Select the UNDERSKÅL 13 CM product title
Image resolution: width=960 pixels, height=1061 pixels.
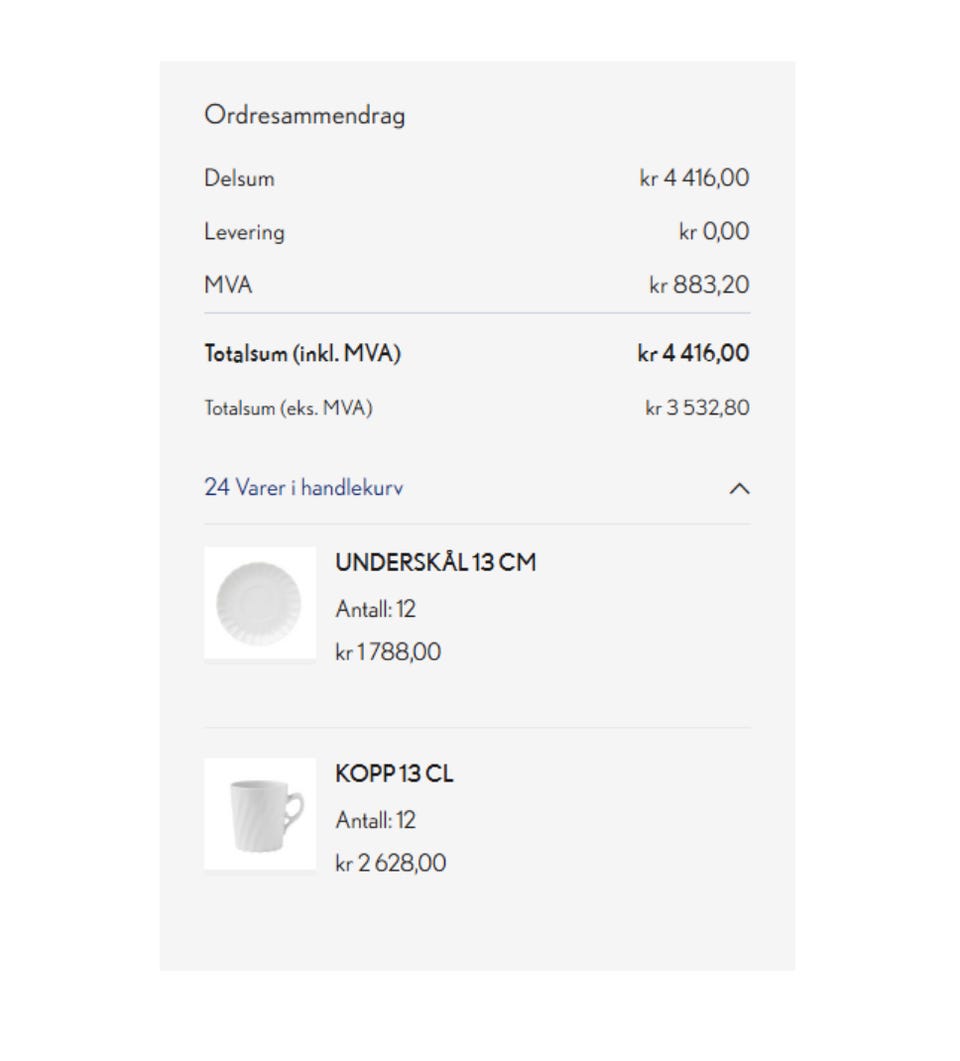(x=436, y=562)
